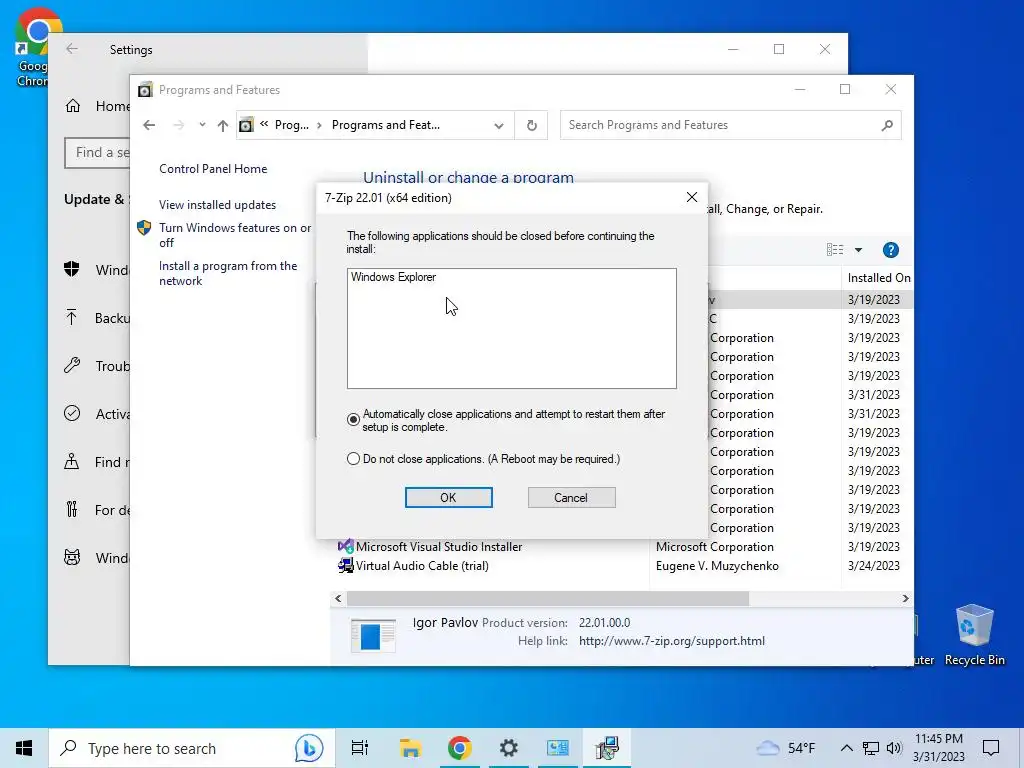Open Bing chat icon in search box

pyautogui.click(x=308, y=748)
